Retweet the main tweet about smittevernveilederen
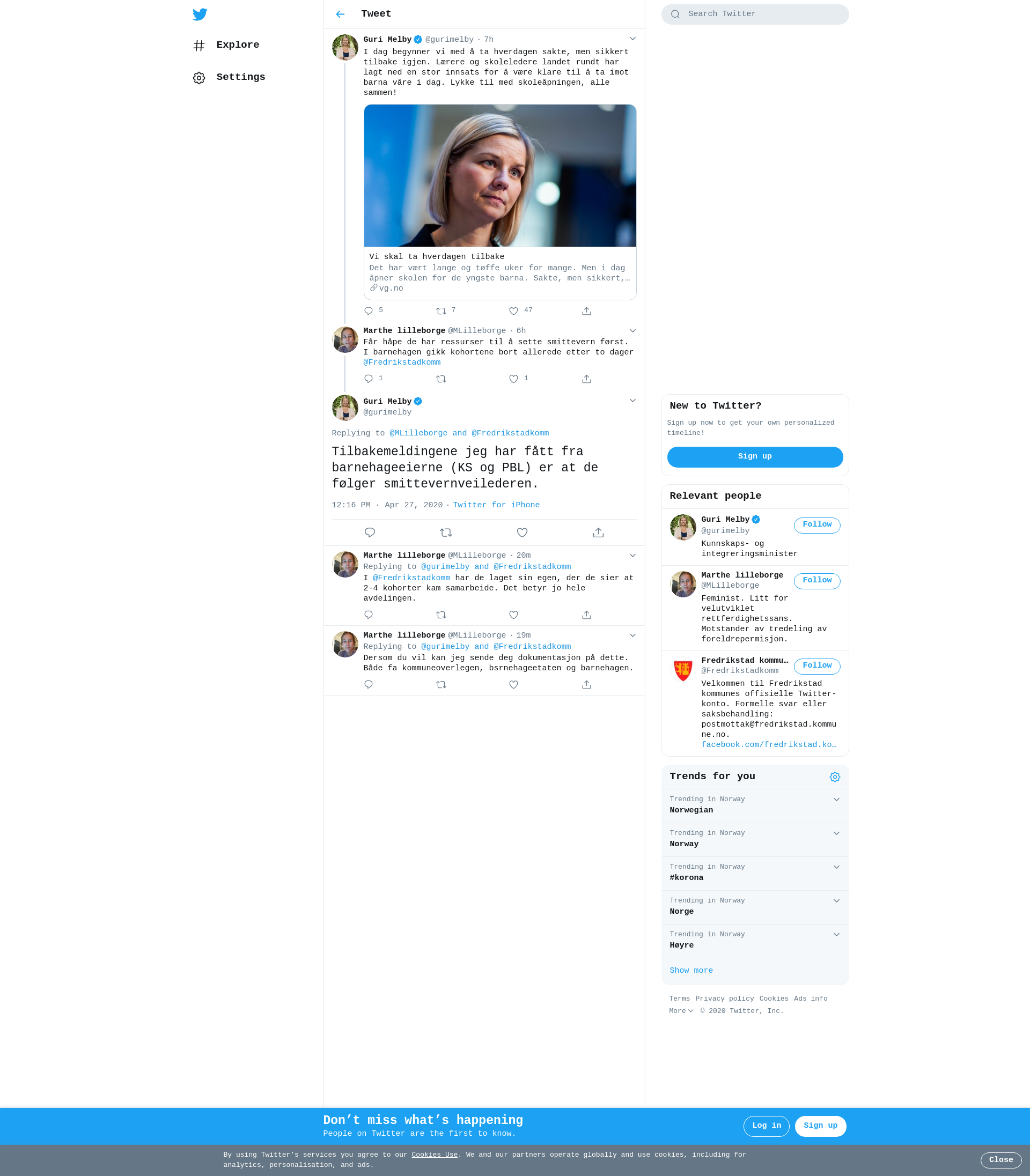The height and width of the screenshot is (1176, 1030). [x=446, y=532]
